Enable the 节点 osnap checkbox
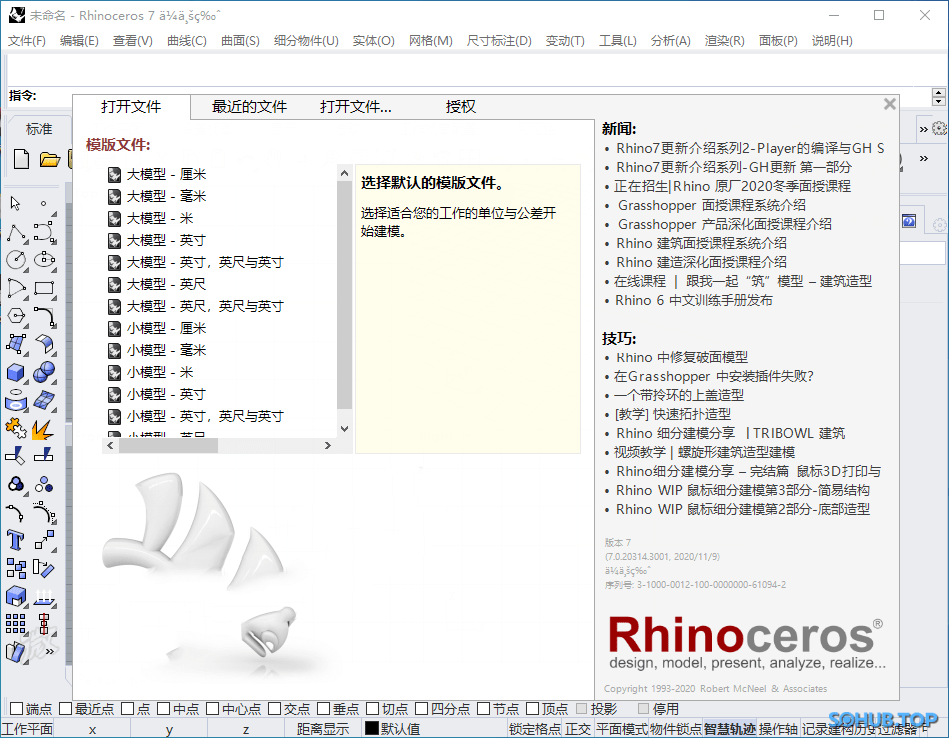 [483, 708]
